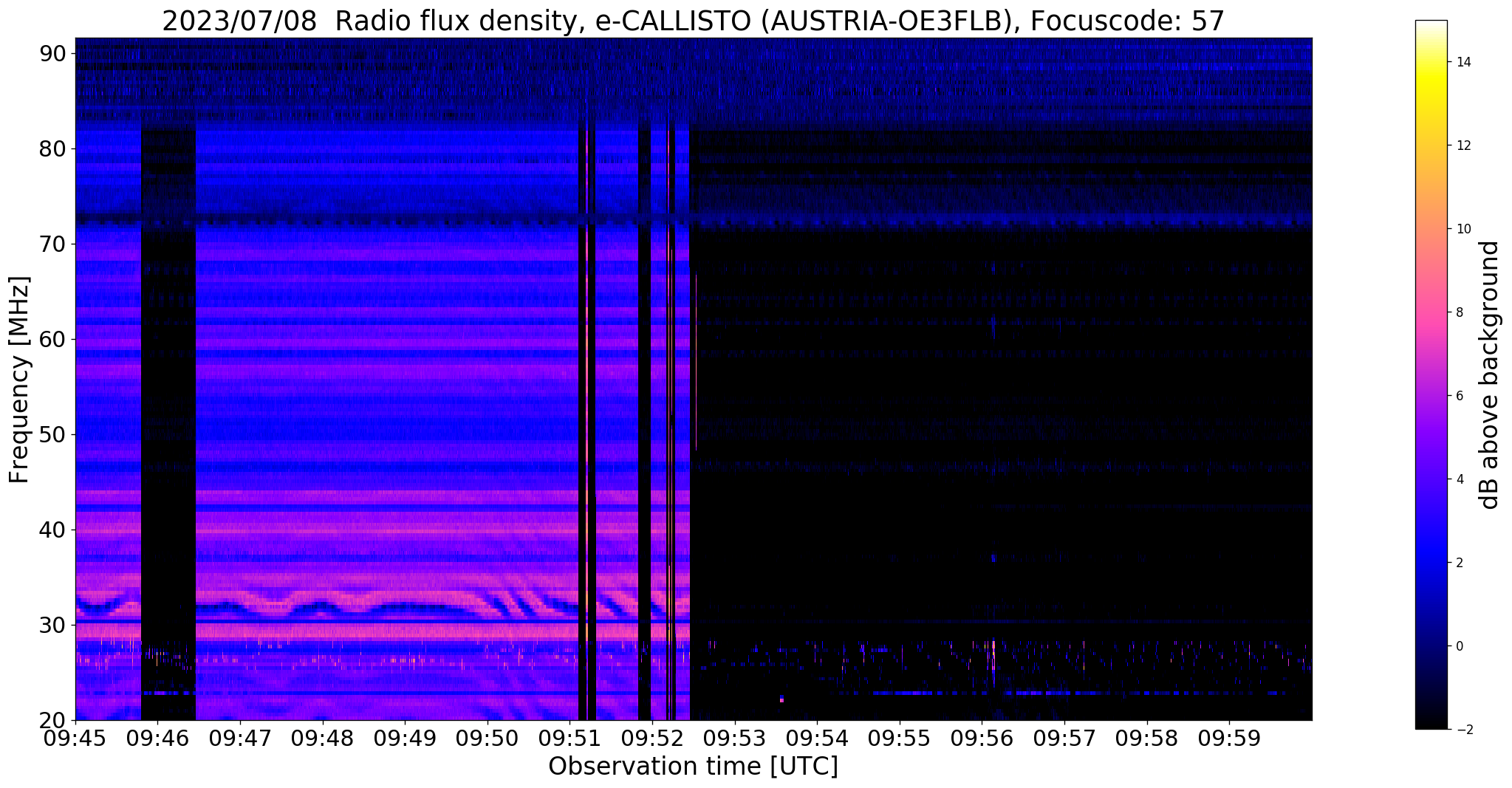Viewport: 1512px width, 788px height.
Task: Click the colorbar tick value 10
Action: tap(1462, 229)
